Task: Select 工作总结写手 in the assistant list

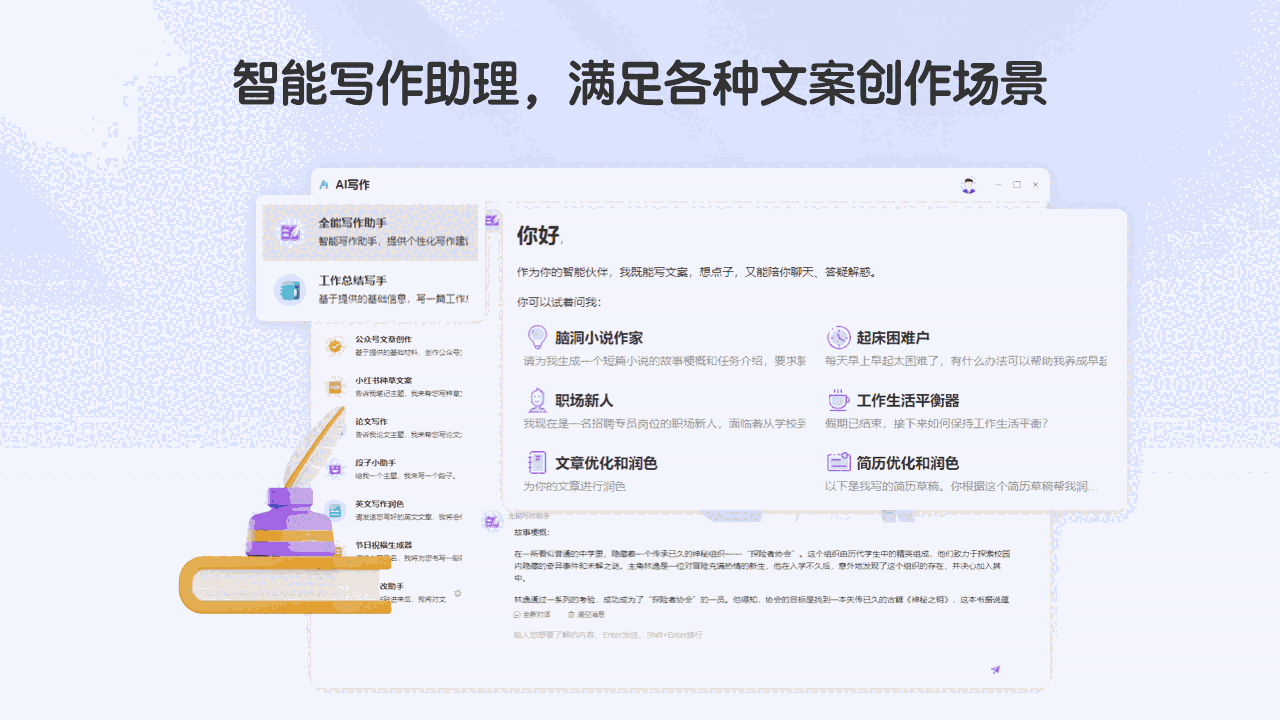Action: pos(370,289)
